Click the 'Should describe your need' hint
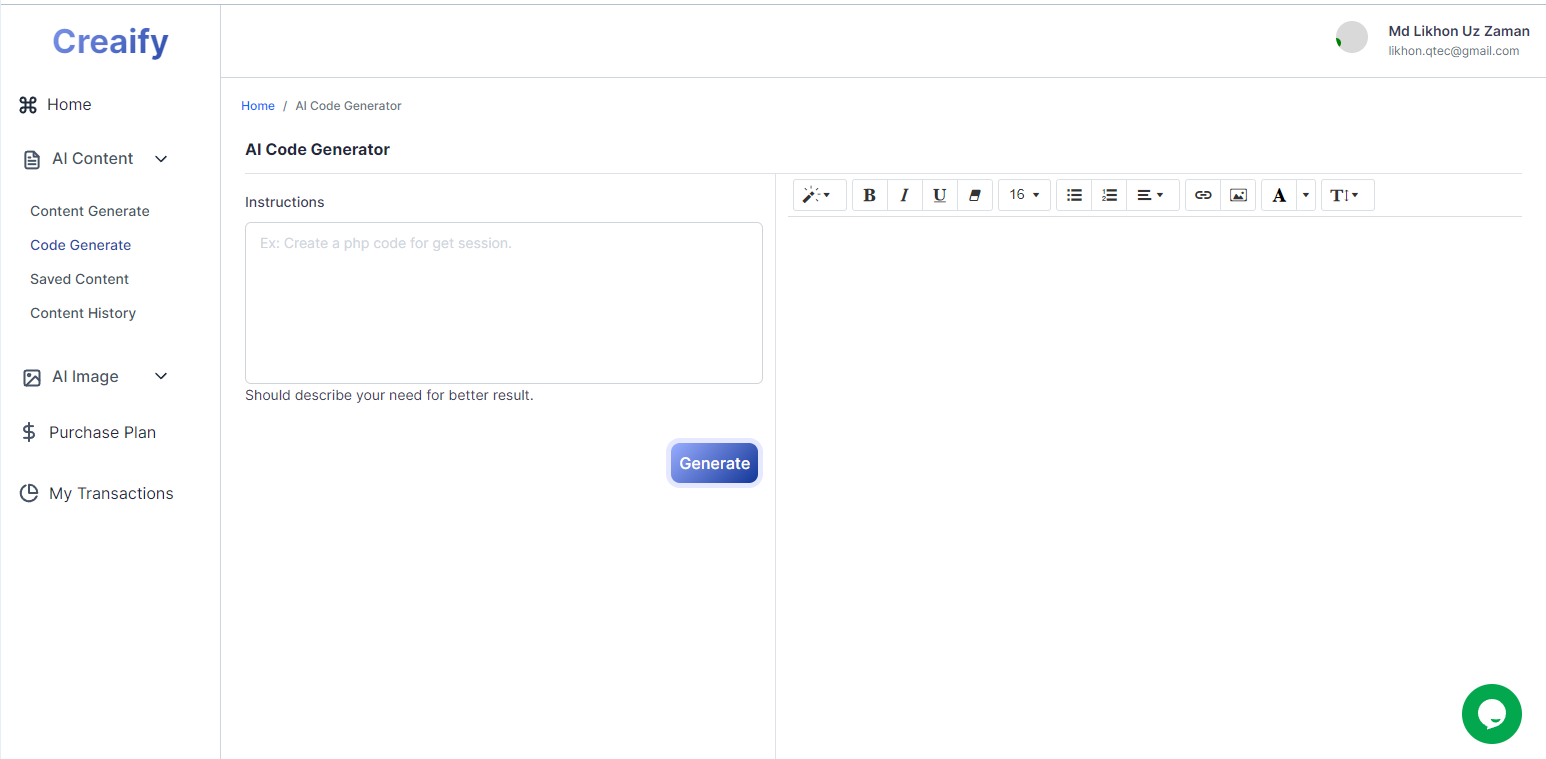 pyautogui.click(x=389, y=395)
